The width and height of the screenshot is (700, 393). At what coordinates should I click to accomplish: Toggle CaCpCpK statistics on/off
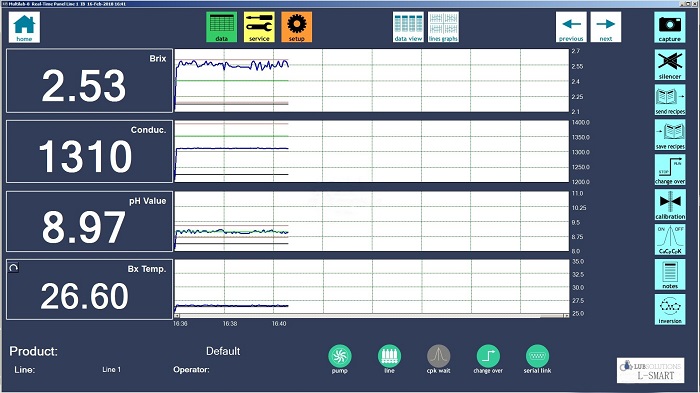coord(670,239)
